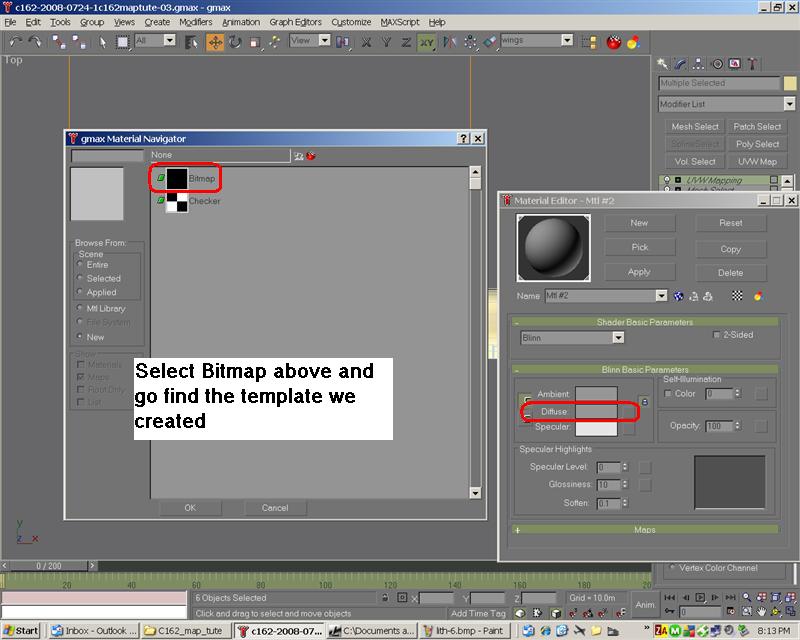Screen dimensions: 800x640
Task: Click the Redo arrow in main toolbar
Action: pos(35,42)
